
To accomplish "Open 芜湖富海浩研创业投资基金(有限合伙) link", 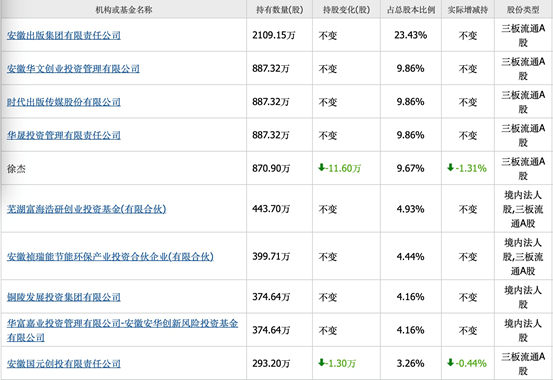I will pyautogui.click(x=86, y=209).
